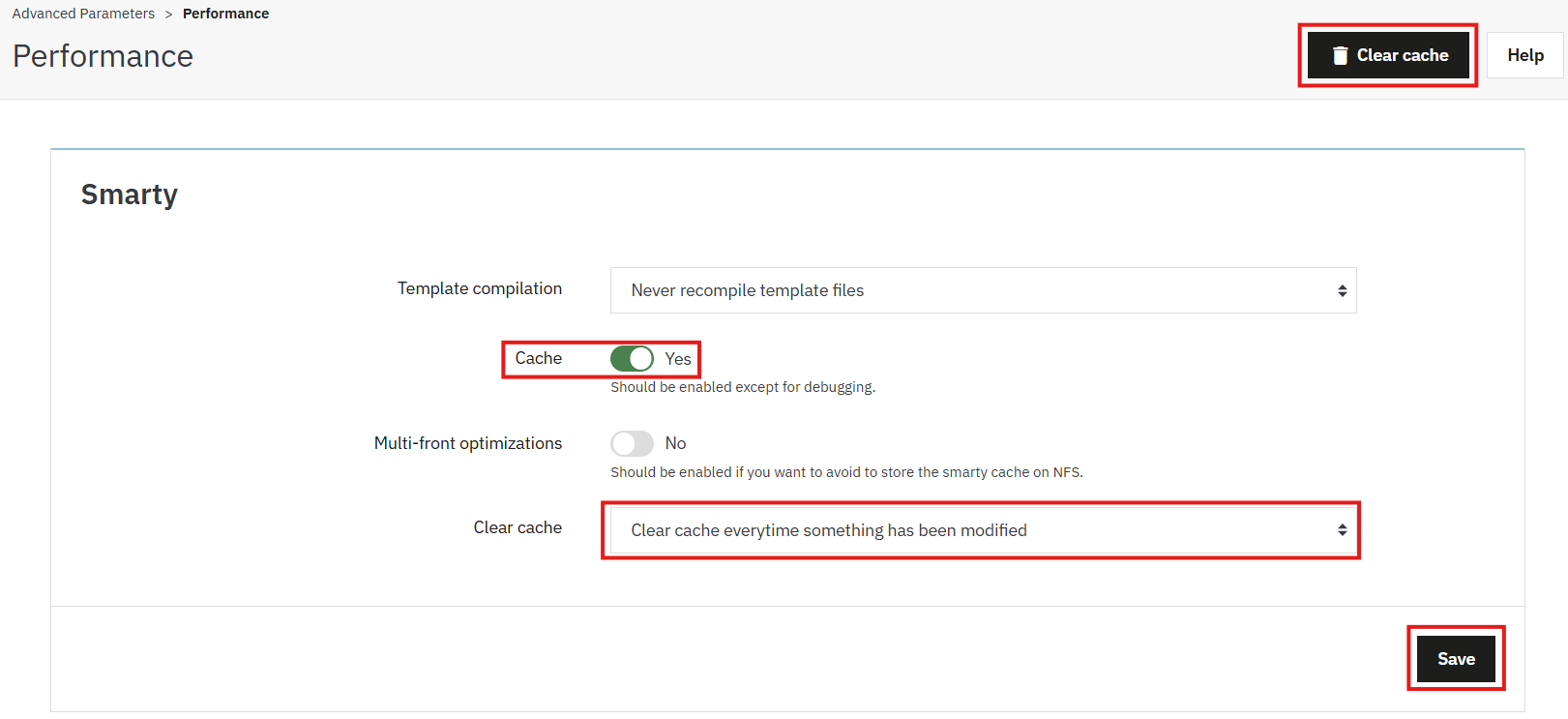
Task: Click the Performance page title
Action: coord(103,56)
